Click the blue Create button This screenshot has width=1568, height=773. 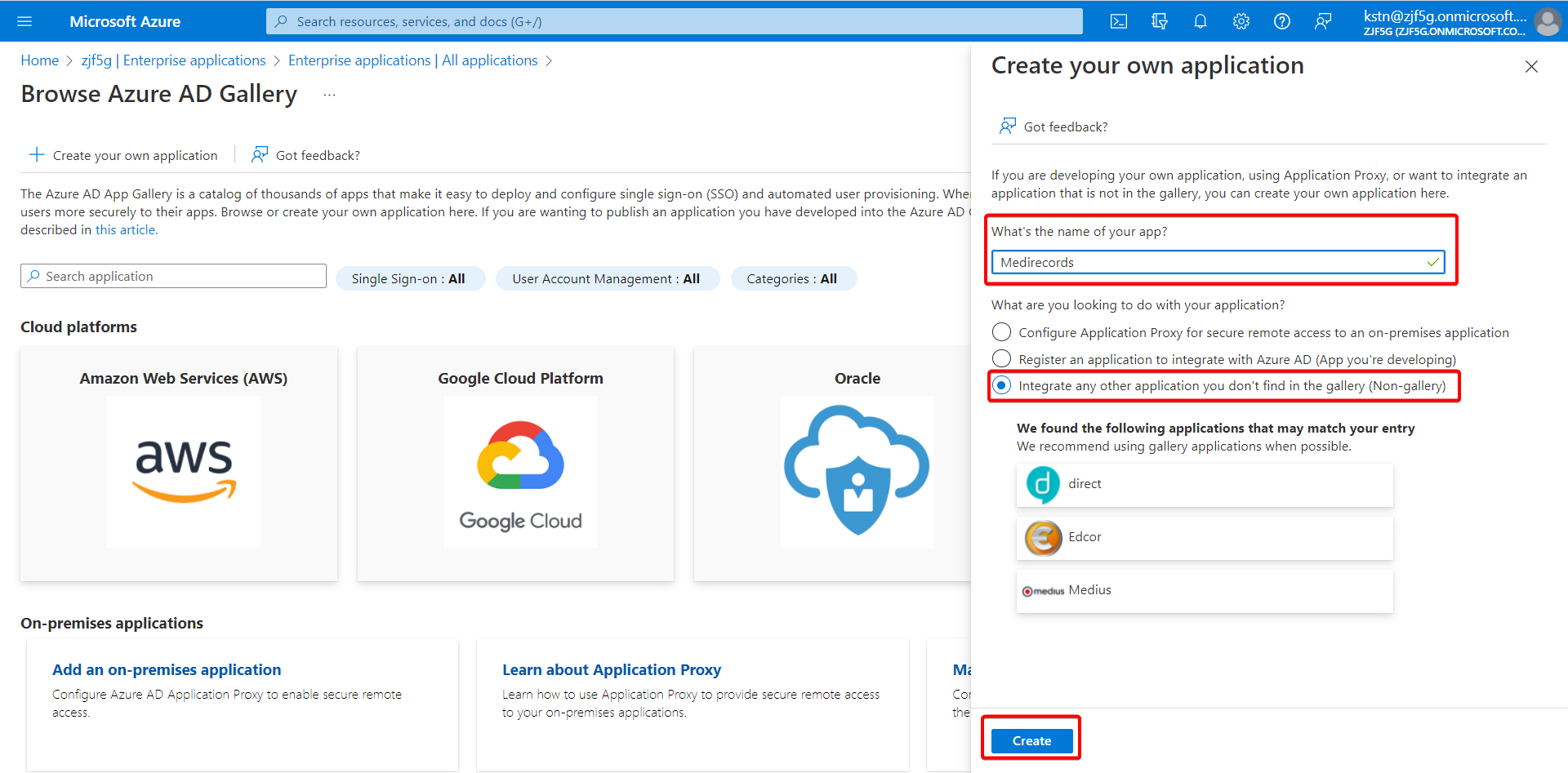(1032, 740)
